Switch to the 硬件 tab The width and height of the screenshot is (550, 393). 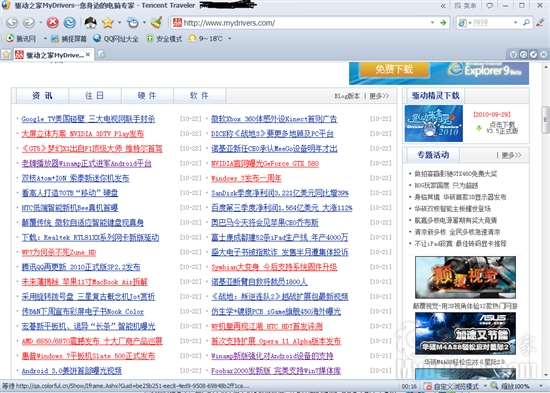(x=147, y=95)
